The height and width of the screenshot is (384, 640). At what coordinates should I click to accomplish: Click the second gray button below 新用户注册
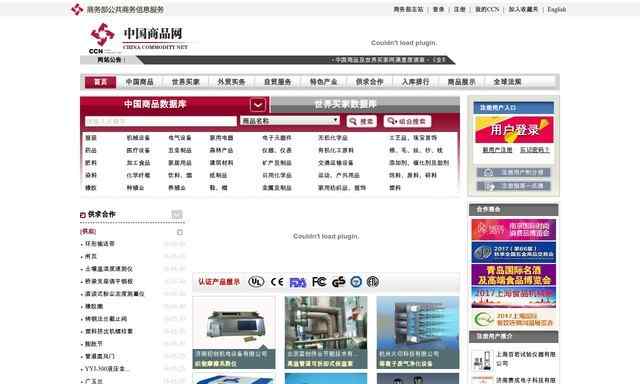[x=513, y=186]
